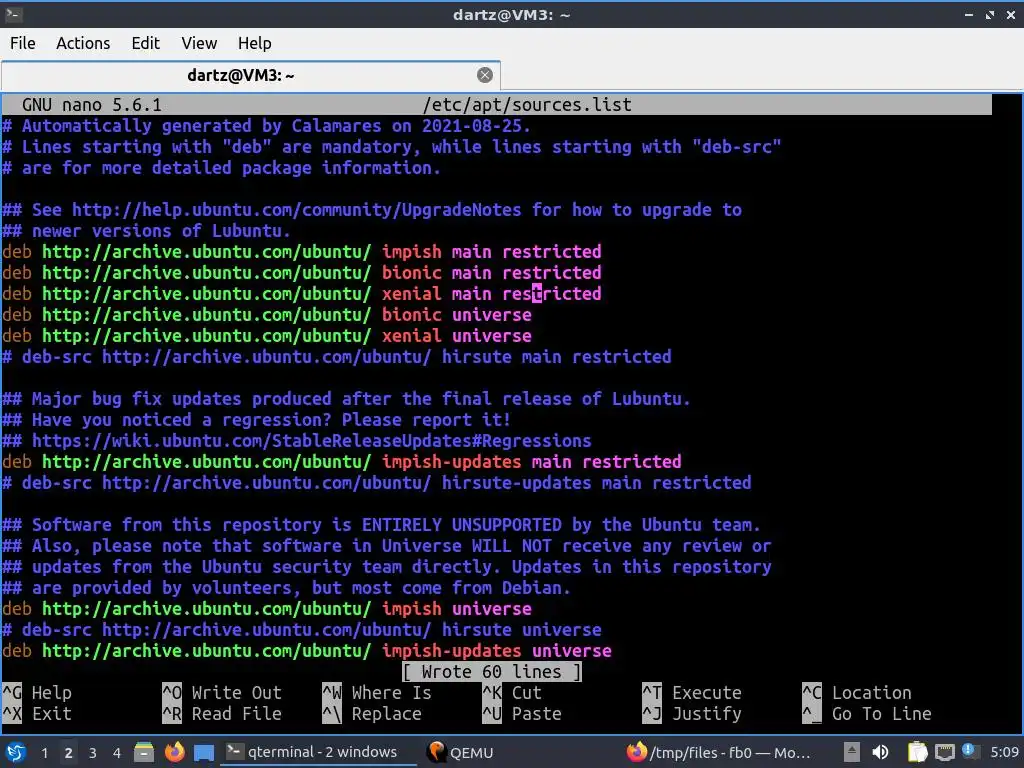Click the ^R Read File shortcut label
This screenshot has height=768, width=1024.
click(222, 713)
